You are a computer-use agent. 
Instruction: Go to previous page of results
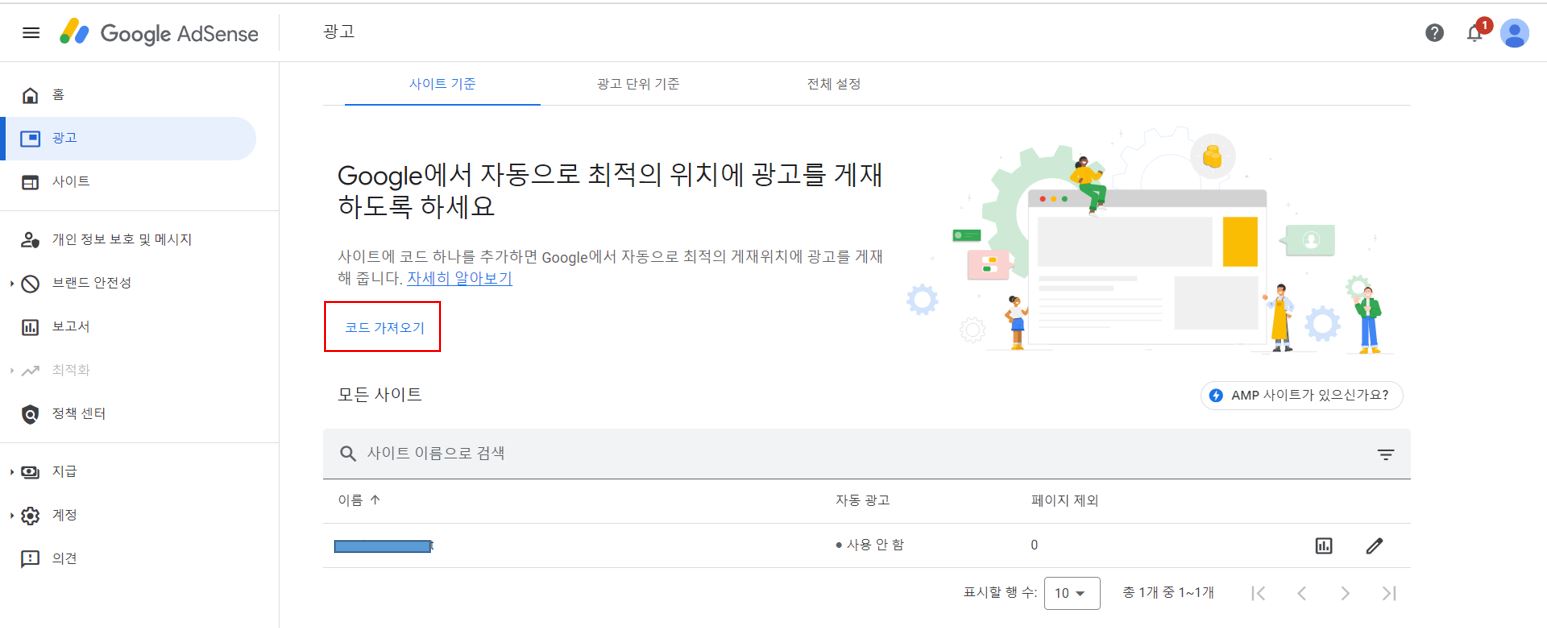tap(1302, 593)
